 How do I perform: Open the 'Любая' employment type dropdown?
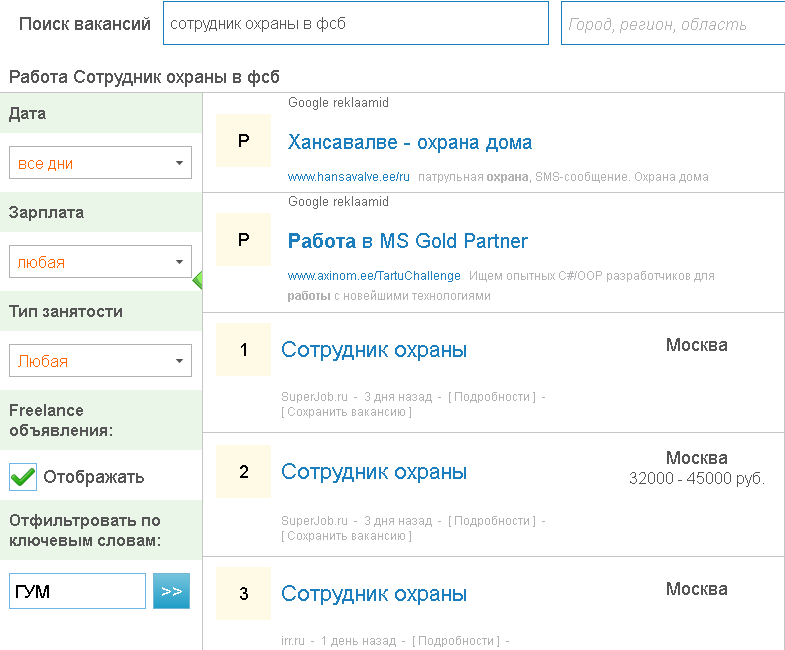point(100,361)
